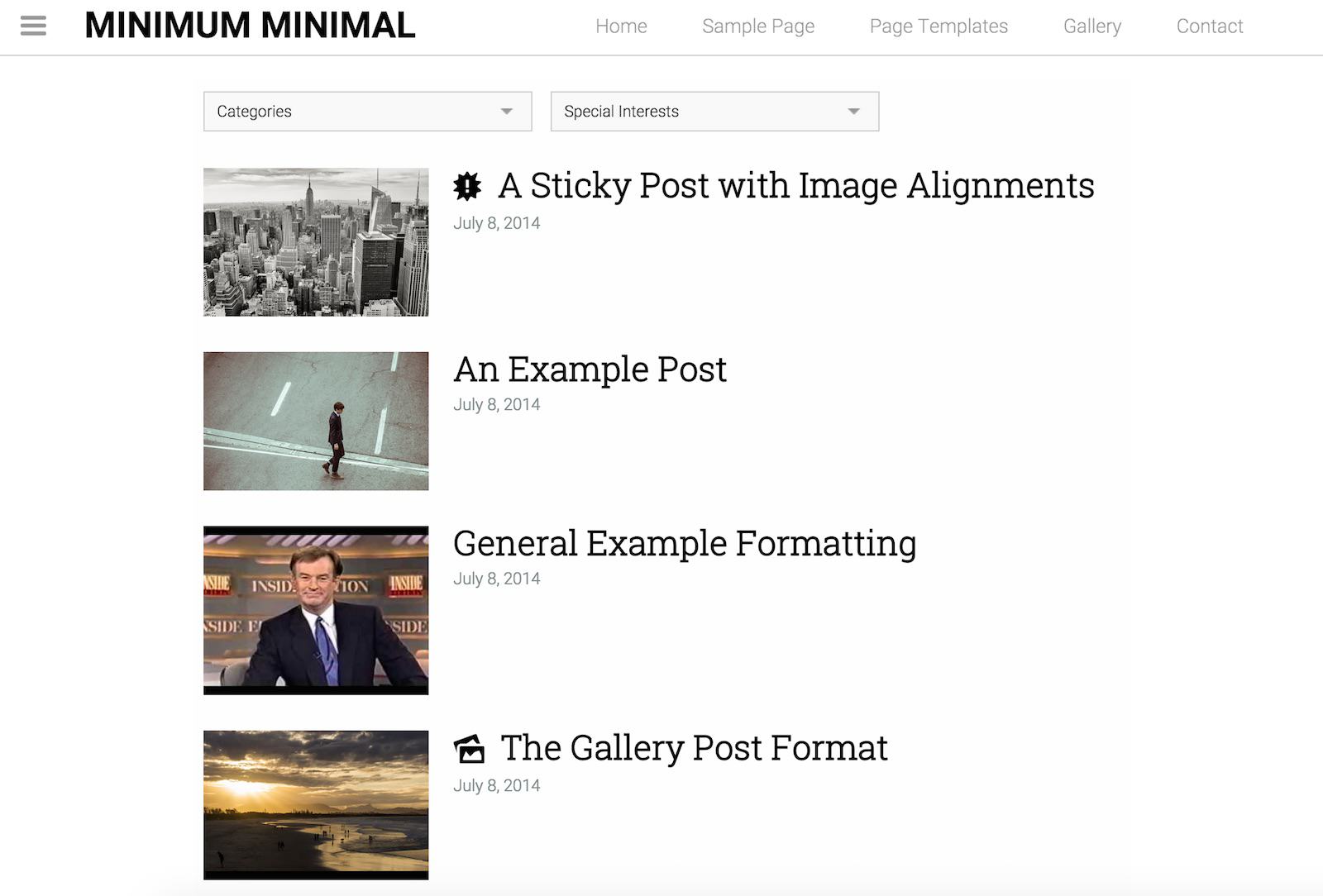Click the man walking on road thumbnail
The width and height of the screenshot is (1323, 896).
(x=316, y=421)
